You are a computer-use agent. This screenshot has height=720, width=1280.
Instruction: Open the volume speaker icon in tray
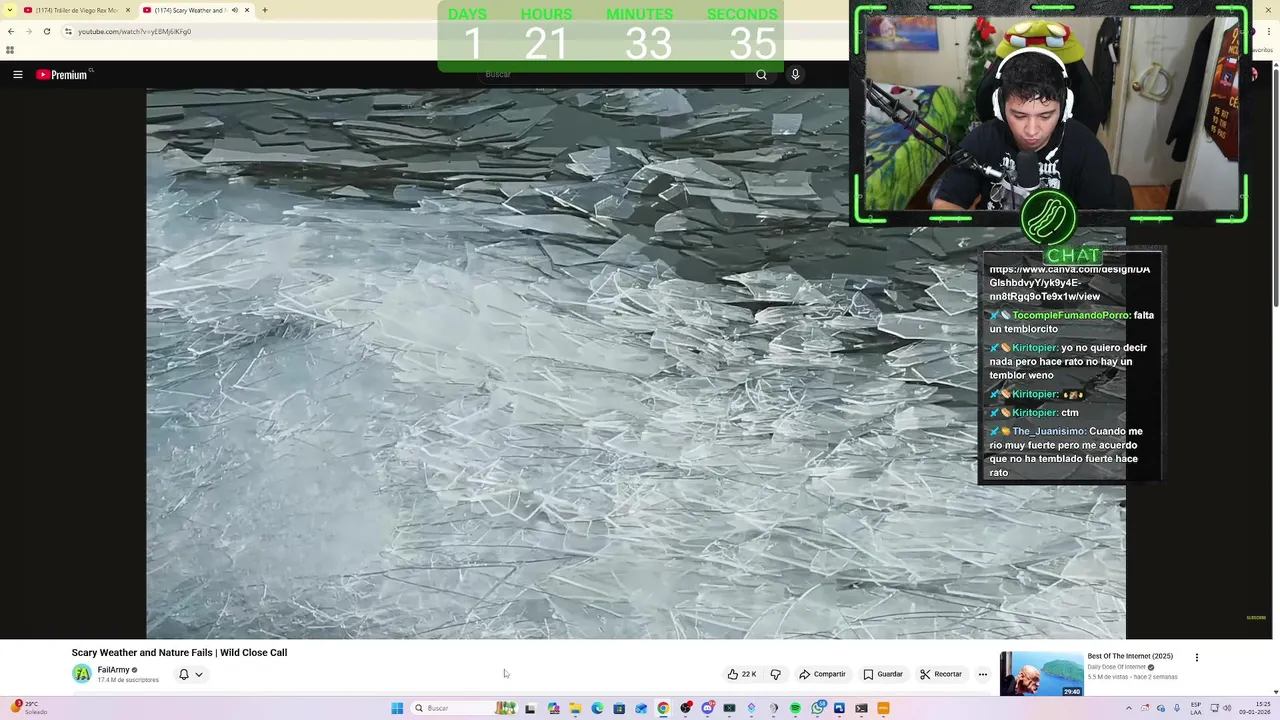point(1227,708)
